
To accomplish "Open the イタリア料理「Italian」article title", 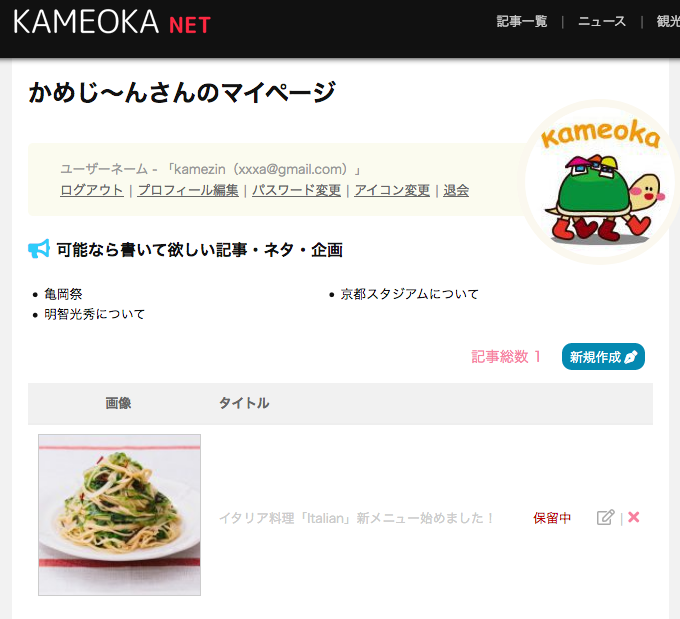I will (356, 518).
